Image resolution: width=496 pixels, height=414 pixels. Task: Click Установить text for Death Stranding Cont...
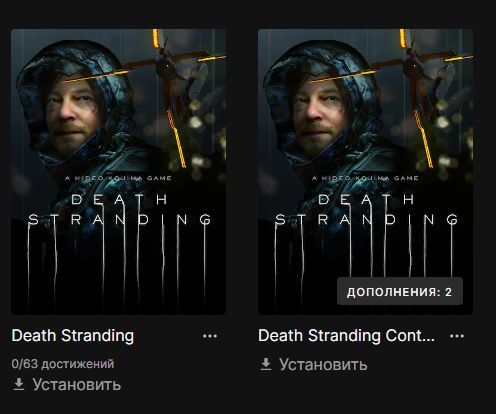click(x=323, y=365)
